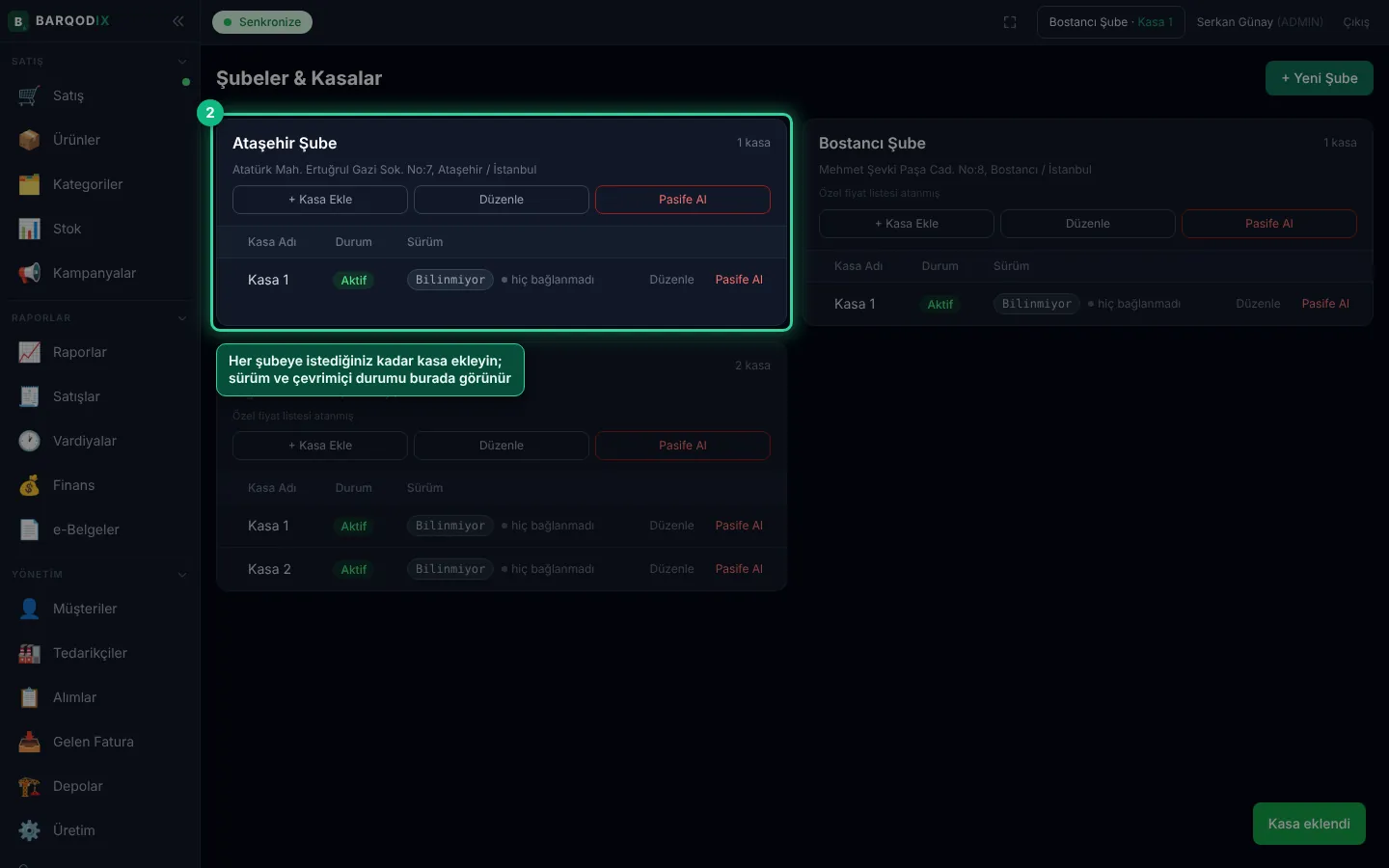
Task: Open Üretim using the gear icon
Action: pyautogui.click(x=29, y=830)
